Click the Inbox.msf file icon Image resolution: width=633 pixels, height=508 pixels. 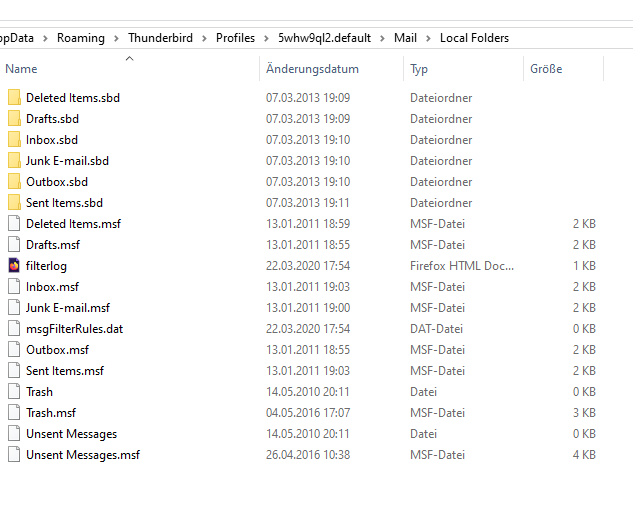pos(14,287)
